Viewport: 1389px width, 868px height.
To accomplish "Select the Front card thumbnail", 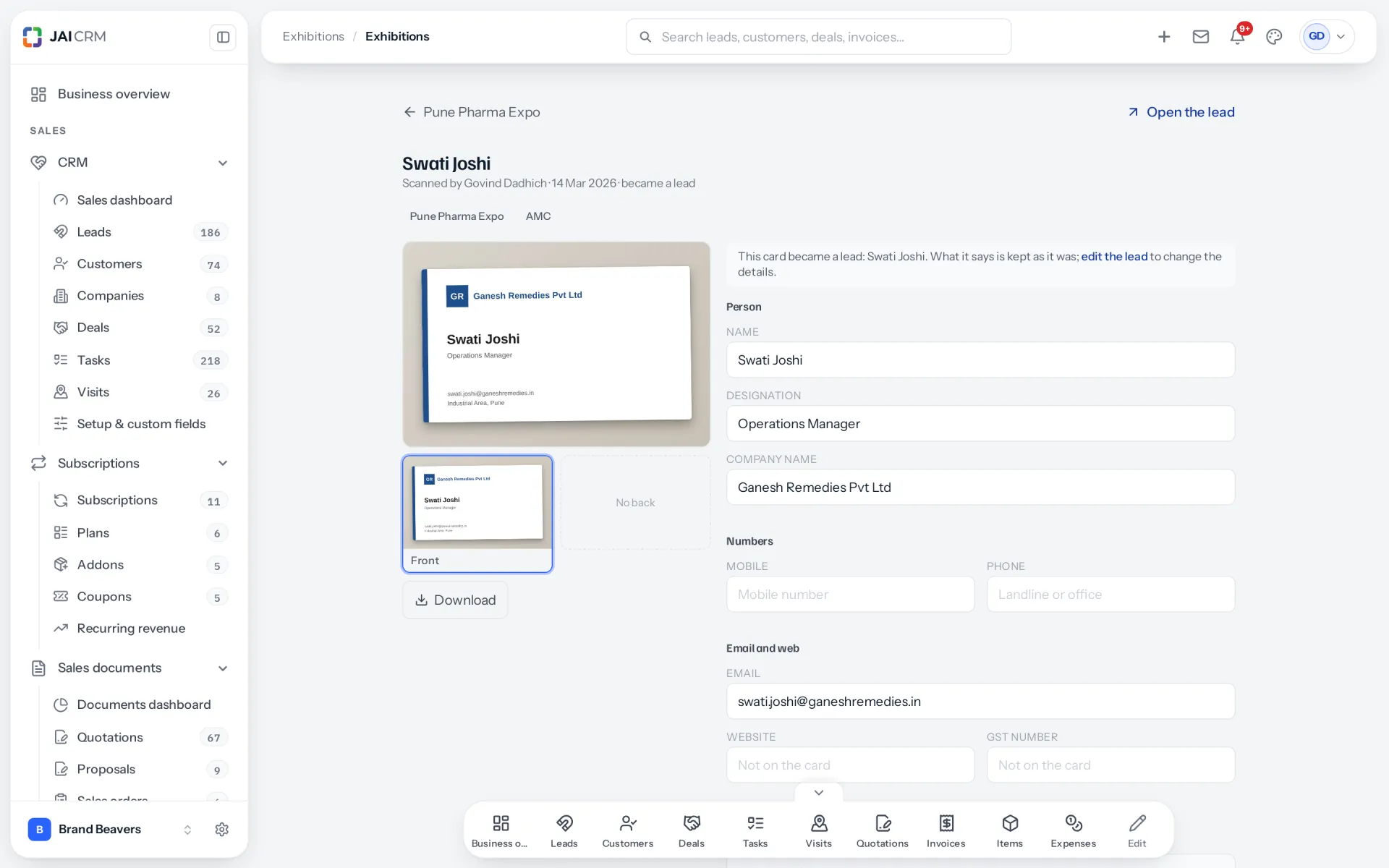I will [477, 514].
